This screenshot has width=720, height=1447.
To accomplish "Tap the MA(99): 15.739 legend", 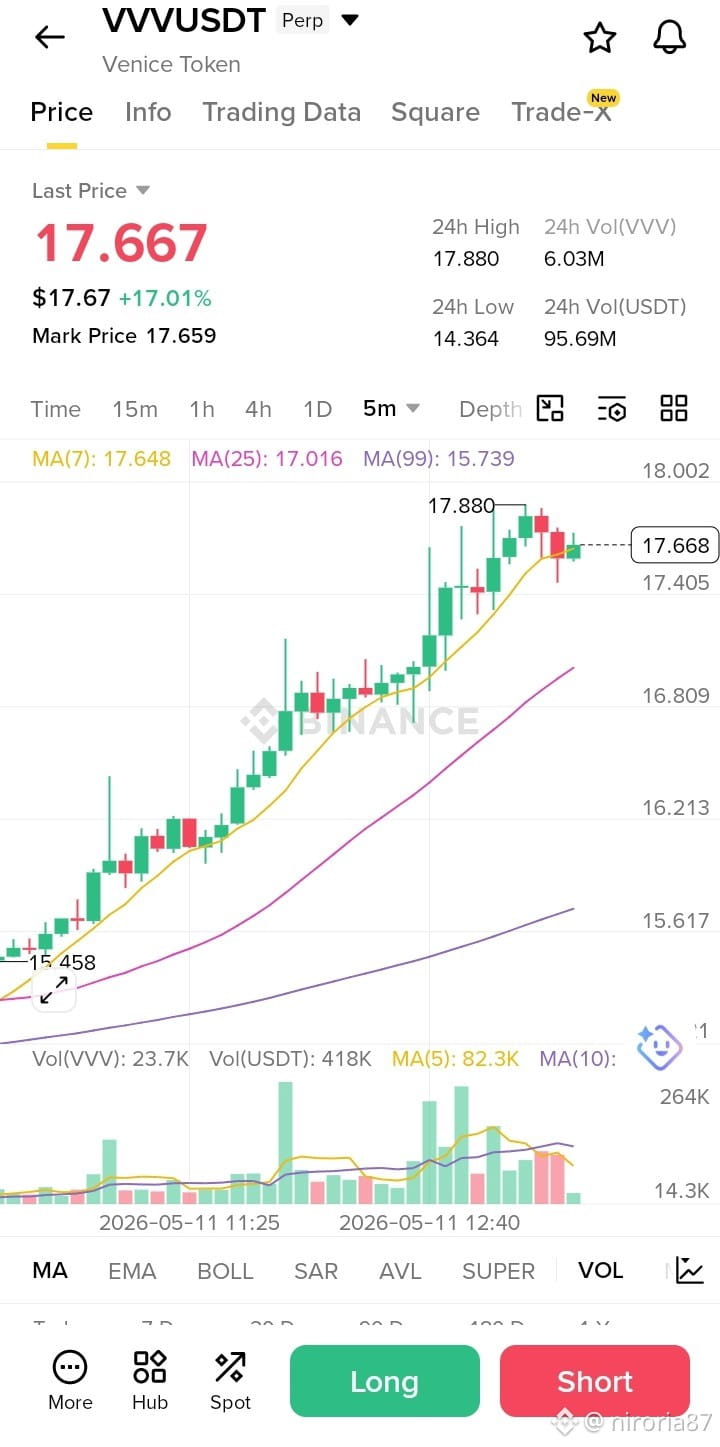I will pos(439,459).
